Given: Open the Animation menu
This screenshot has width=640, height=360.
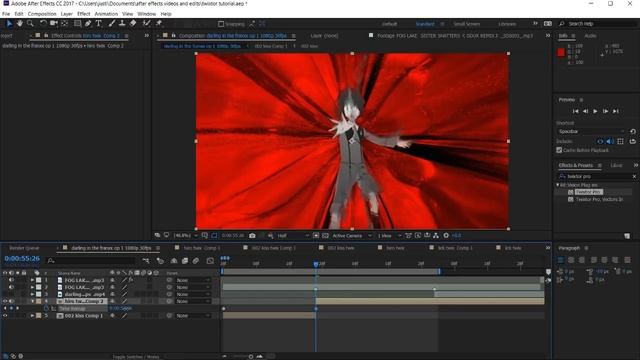Looking at the screenshot, I should click(106, 14).
